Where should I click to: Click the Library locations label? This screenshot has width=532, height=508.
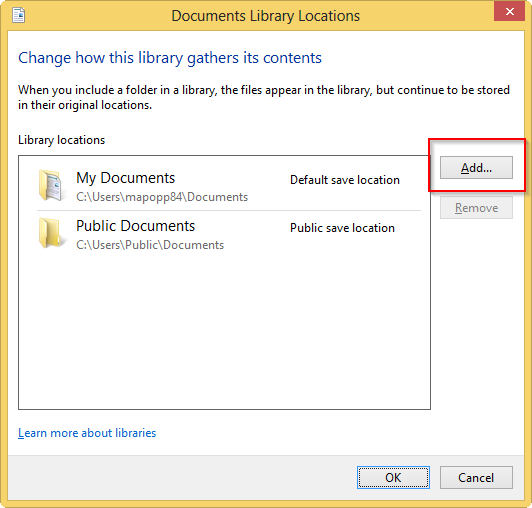click(61, 140)
